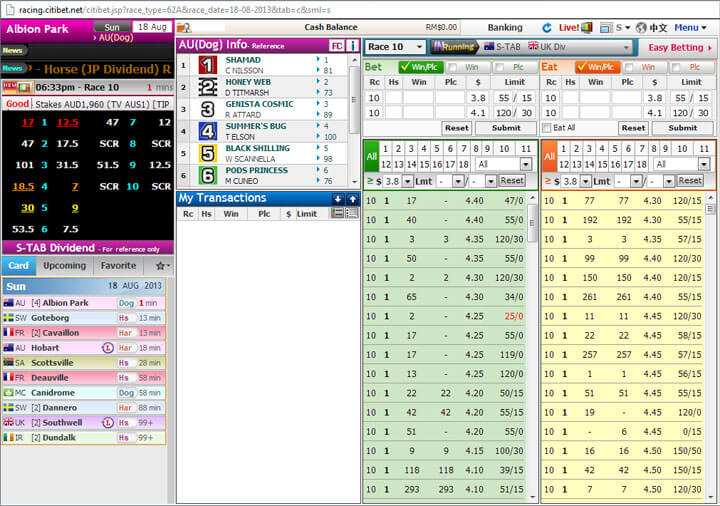Click the down arrow icon in My Transactions

pyautogui.click(x=338, y=199)
